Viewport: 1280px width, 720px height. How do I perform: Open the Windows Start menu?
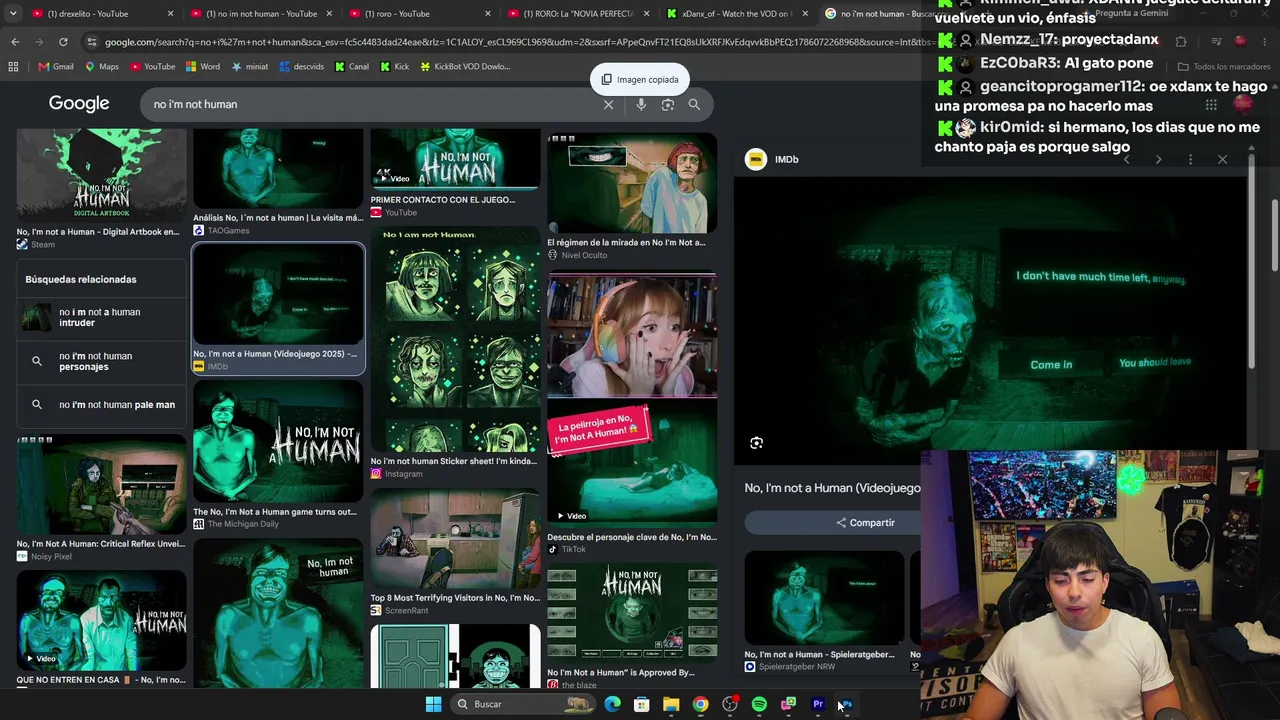(433, 704)
